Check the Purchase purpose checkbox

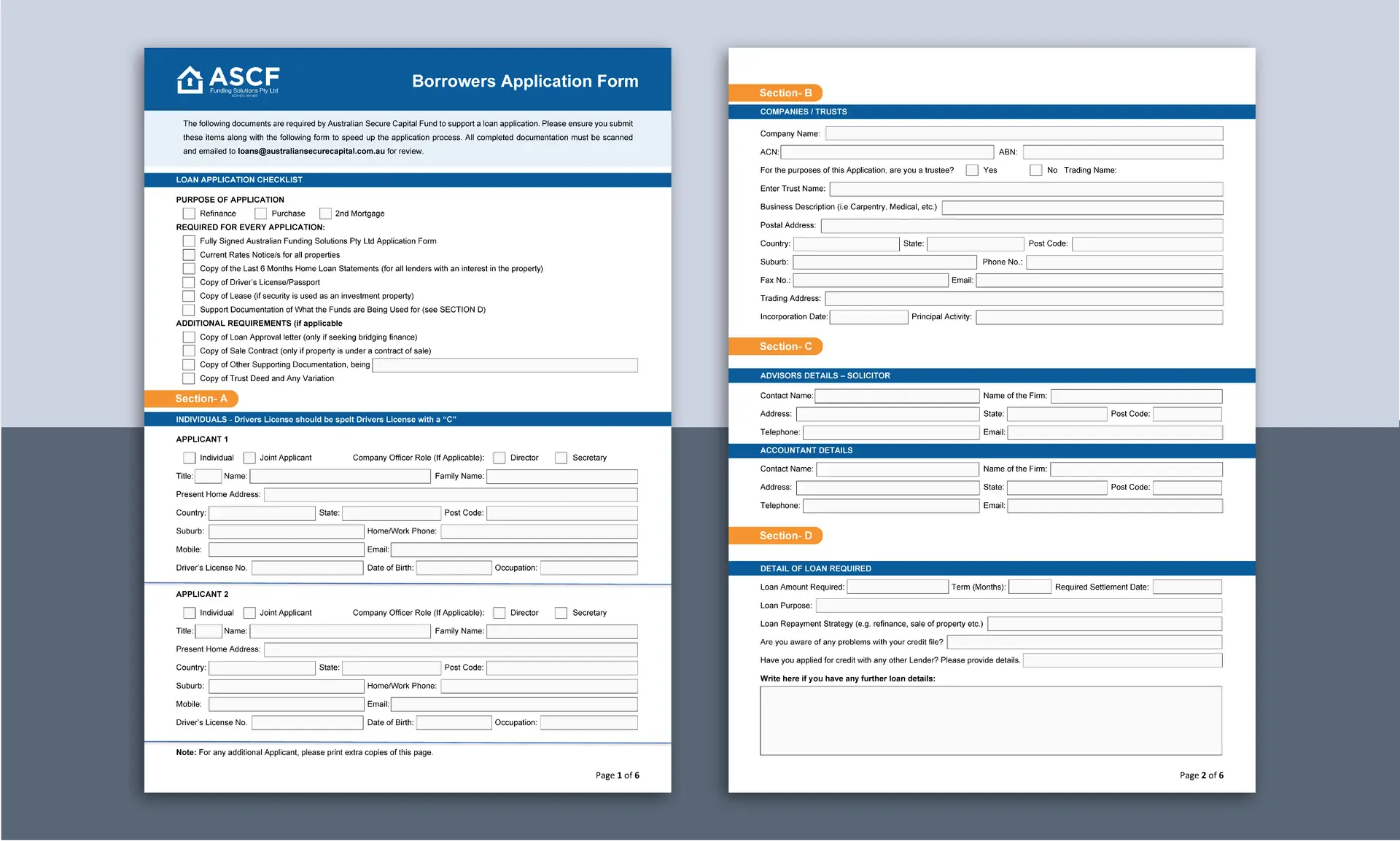coord(260,213)
